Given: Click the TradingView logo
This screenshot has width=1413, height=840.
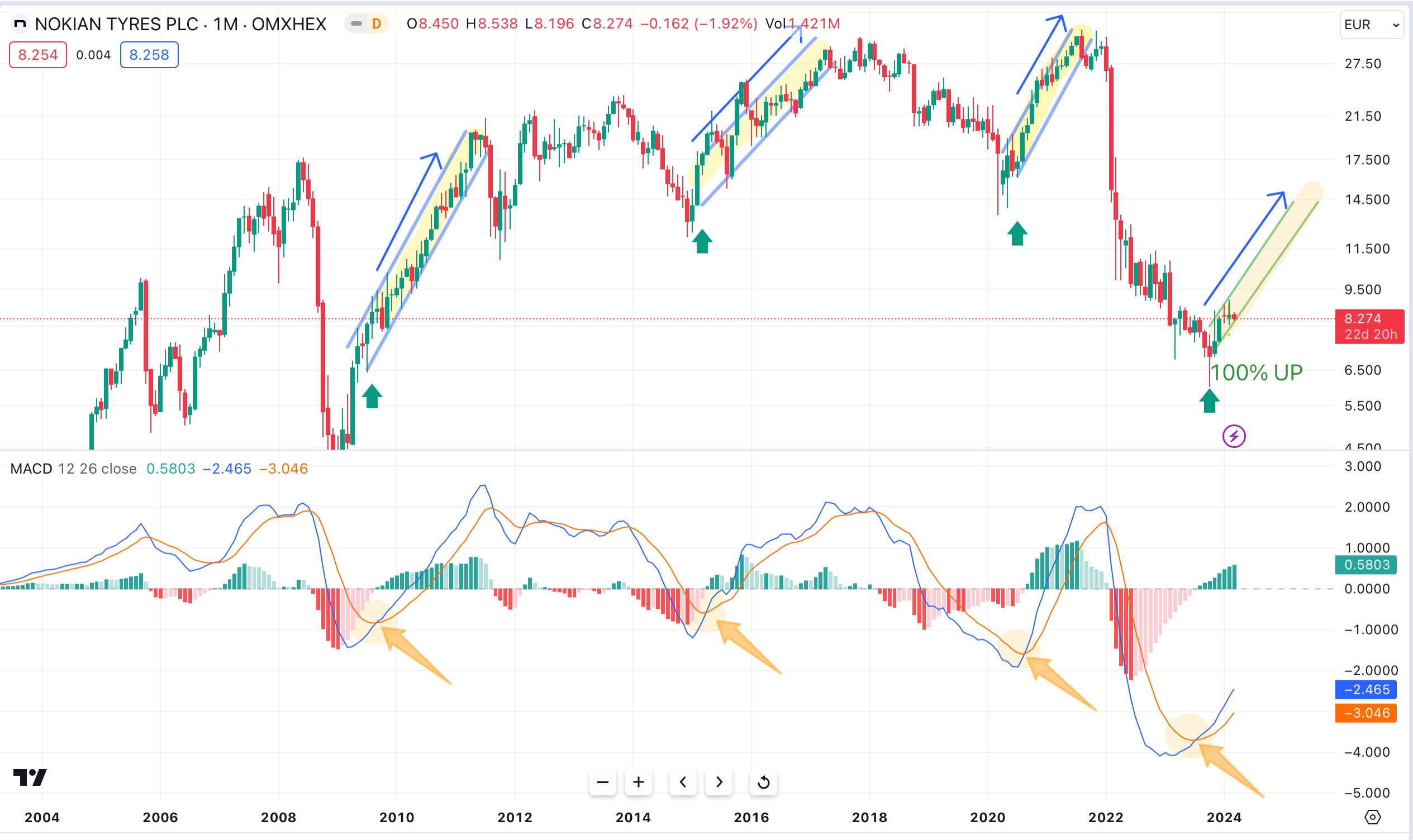Looking at the screenshot, I should tap(30, 777).
